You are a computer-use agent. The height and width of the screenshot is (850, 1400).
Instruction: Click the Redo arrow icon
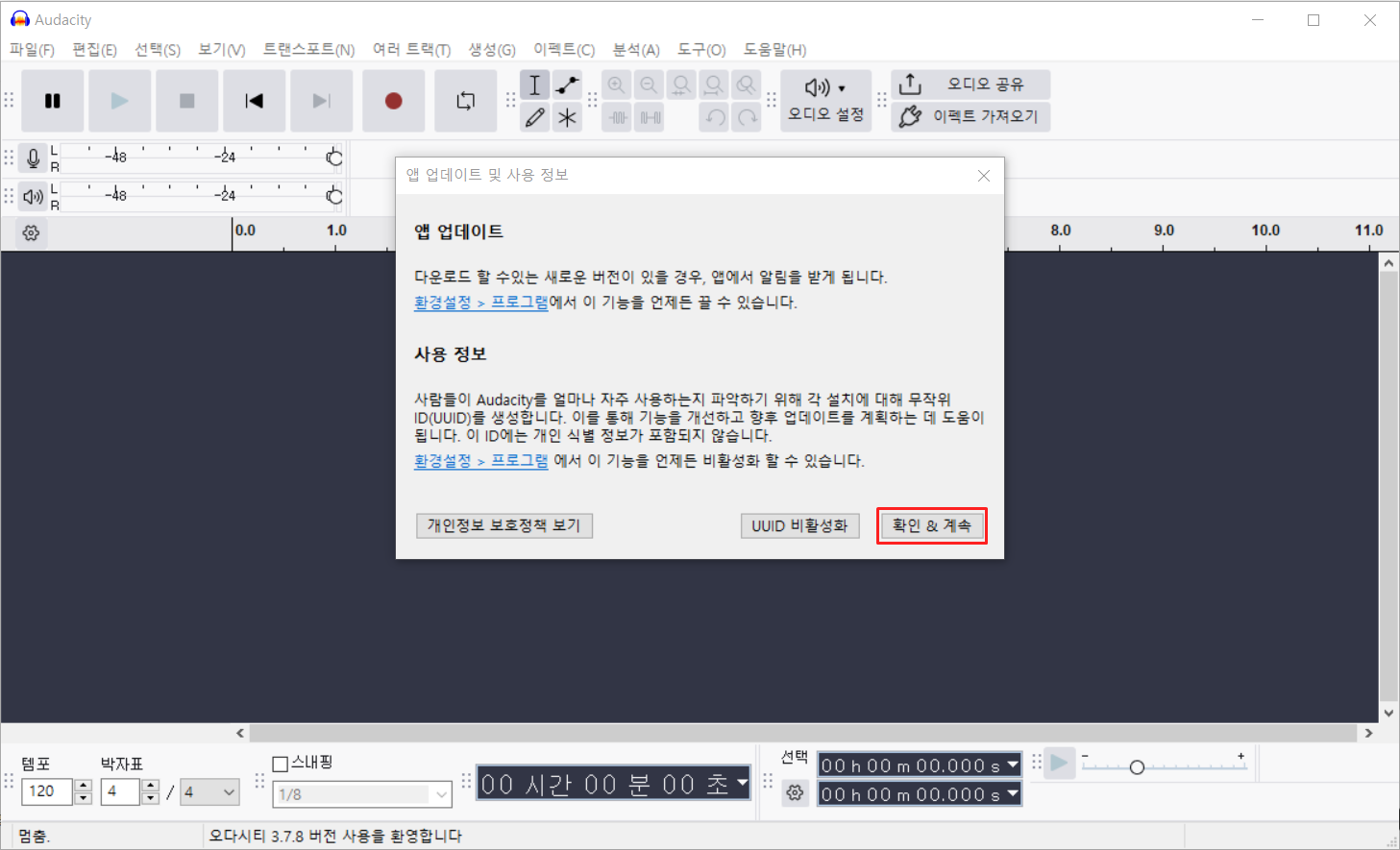click(x=747, y=118)
